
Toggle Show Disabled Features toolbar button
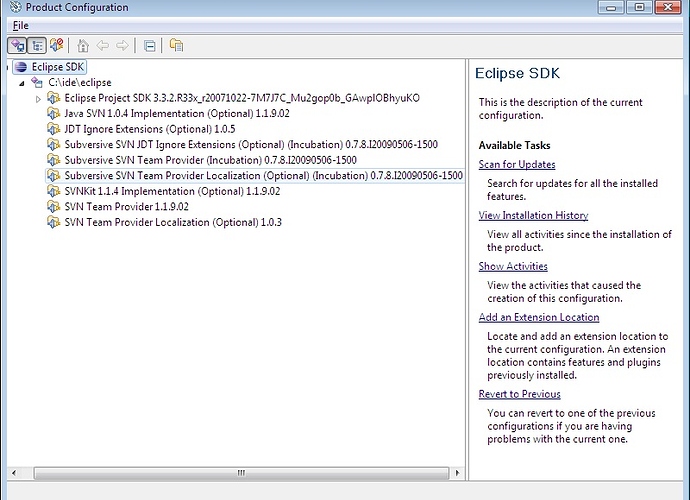[56, 45]
